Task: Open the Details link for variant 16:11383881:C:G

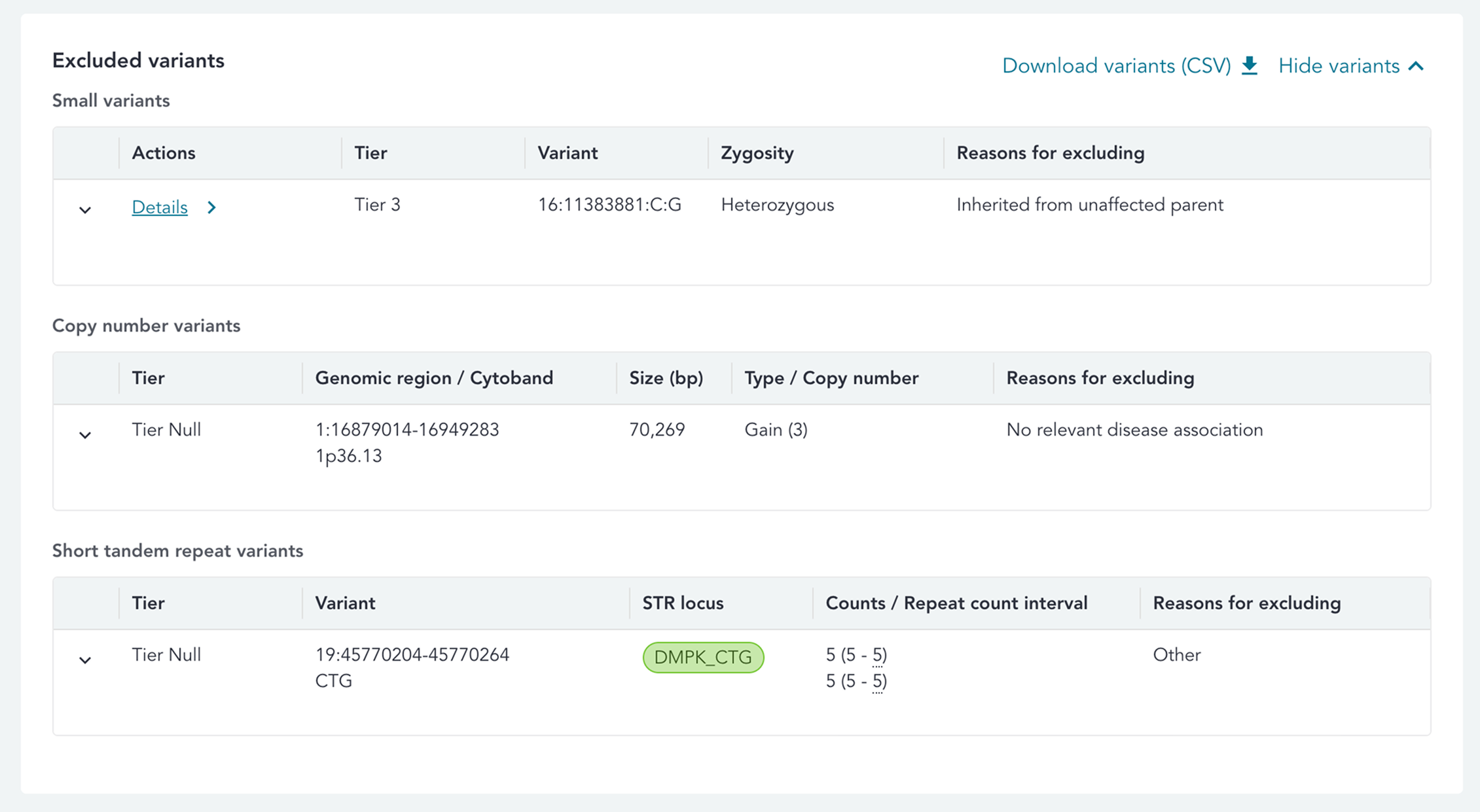Action: pos(160,207)
